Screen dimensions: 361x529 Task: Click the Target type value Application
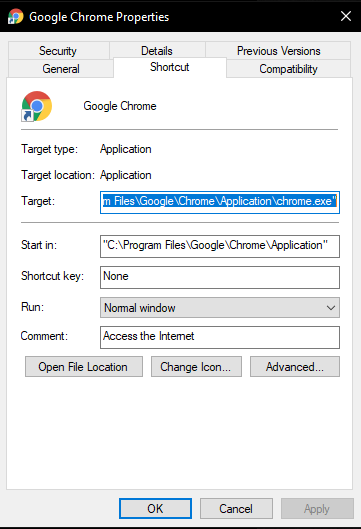126,149
